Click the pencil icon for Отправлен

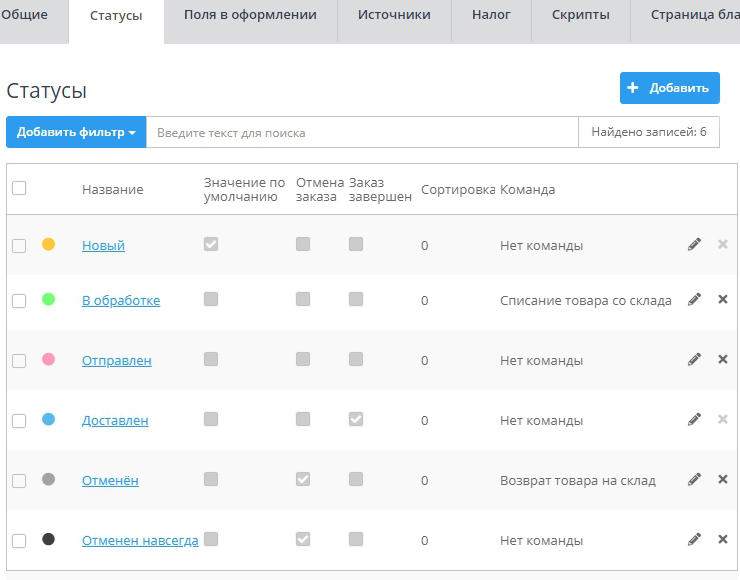click(694, 359)
